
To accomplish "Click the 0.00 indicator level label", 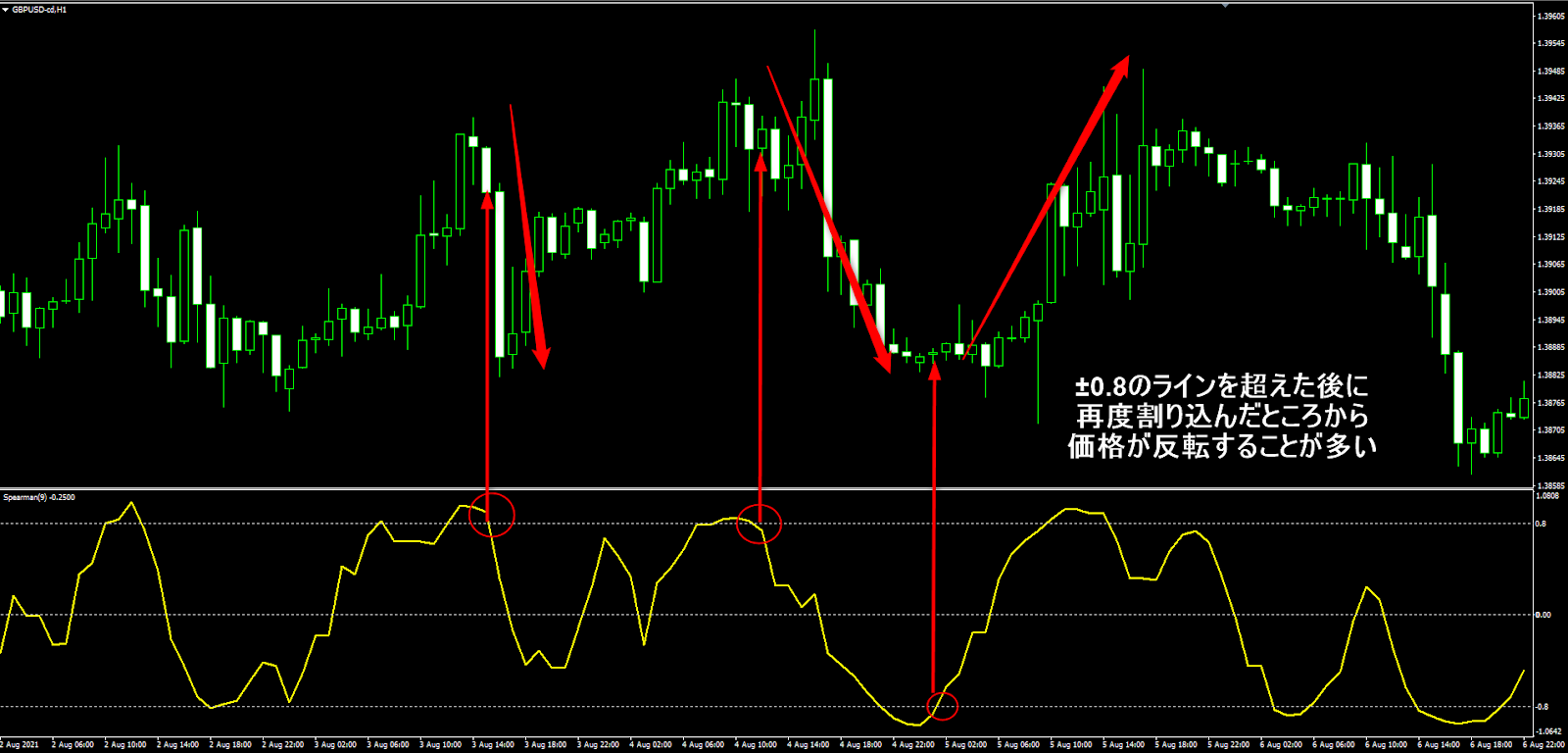I will pyautogui.click(x=1543, y=615).
